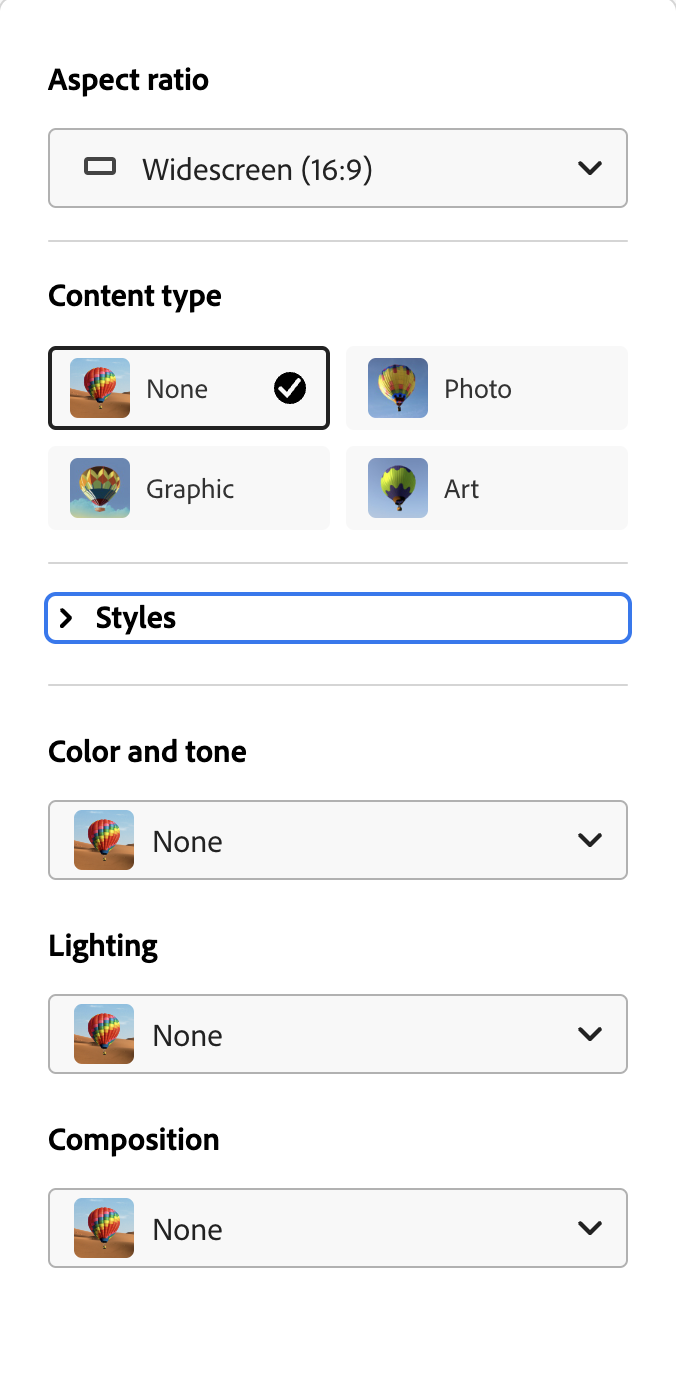The image size is (676, 1380).
Task: Open the Aspect ratio Widescreen dropdown
Action: pos(338,168)
